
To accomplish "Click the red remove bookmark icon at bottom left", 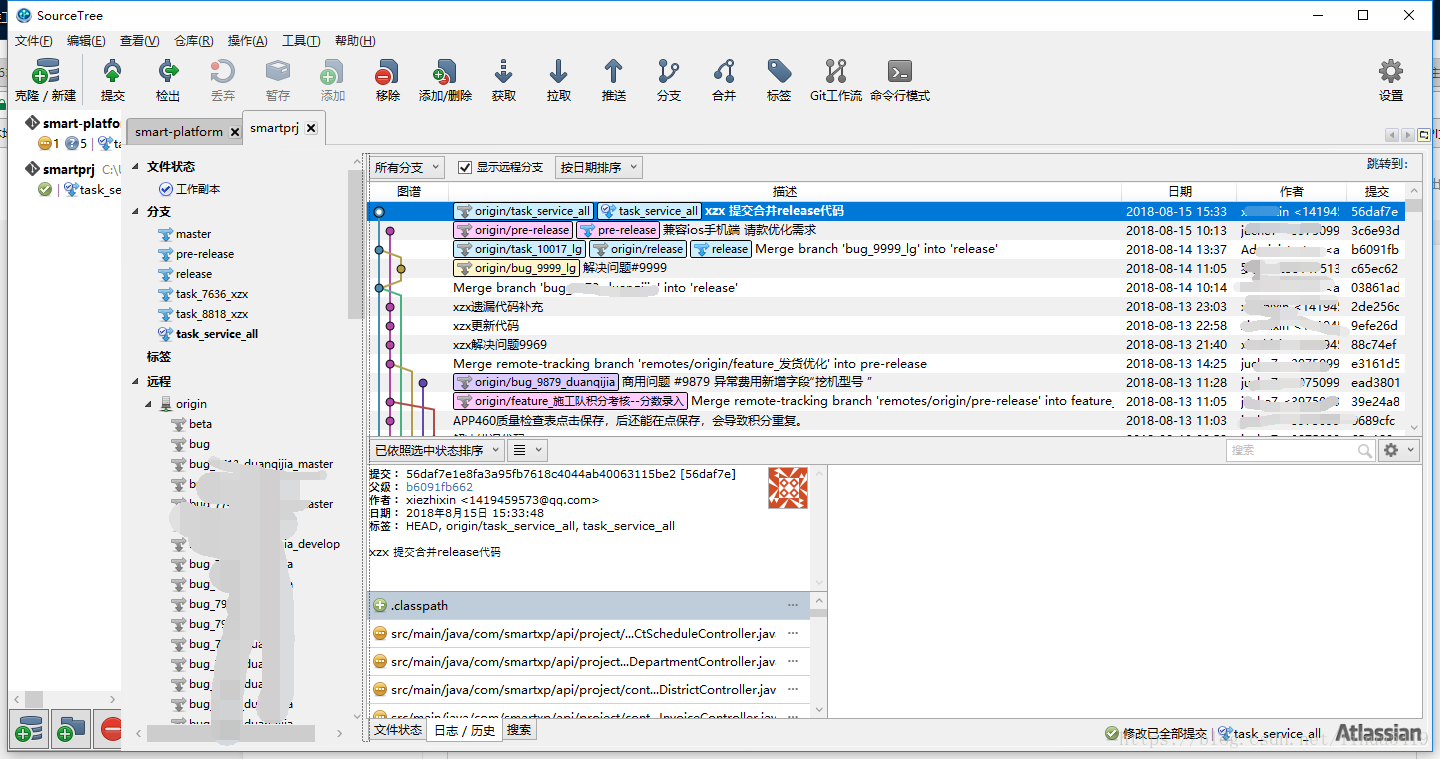I will click(110, 731).
